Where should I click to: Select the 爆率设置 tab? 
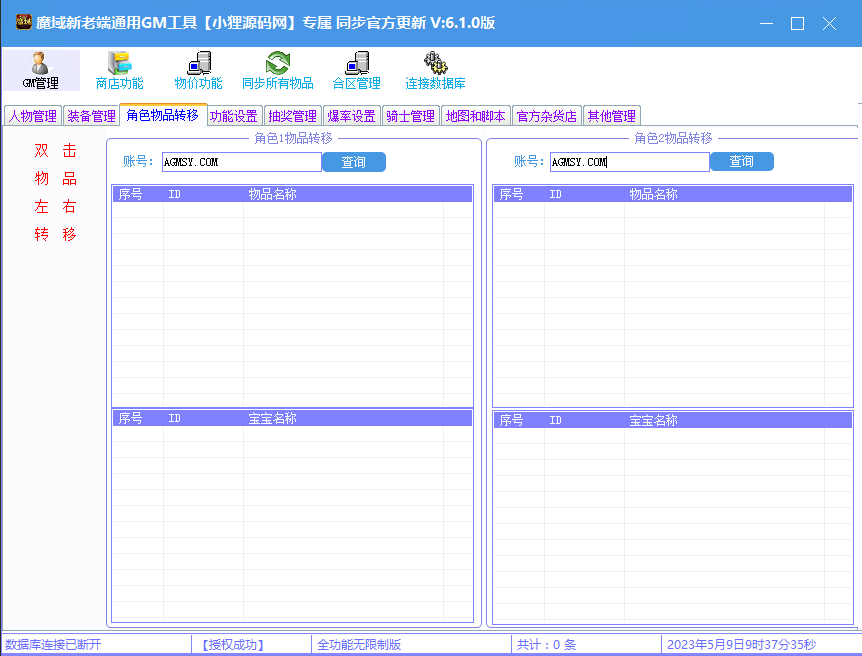[x=351, y=116]
